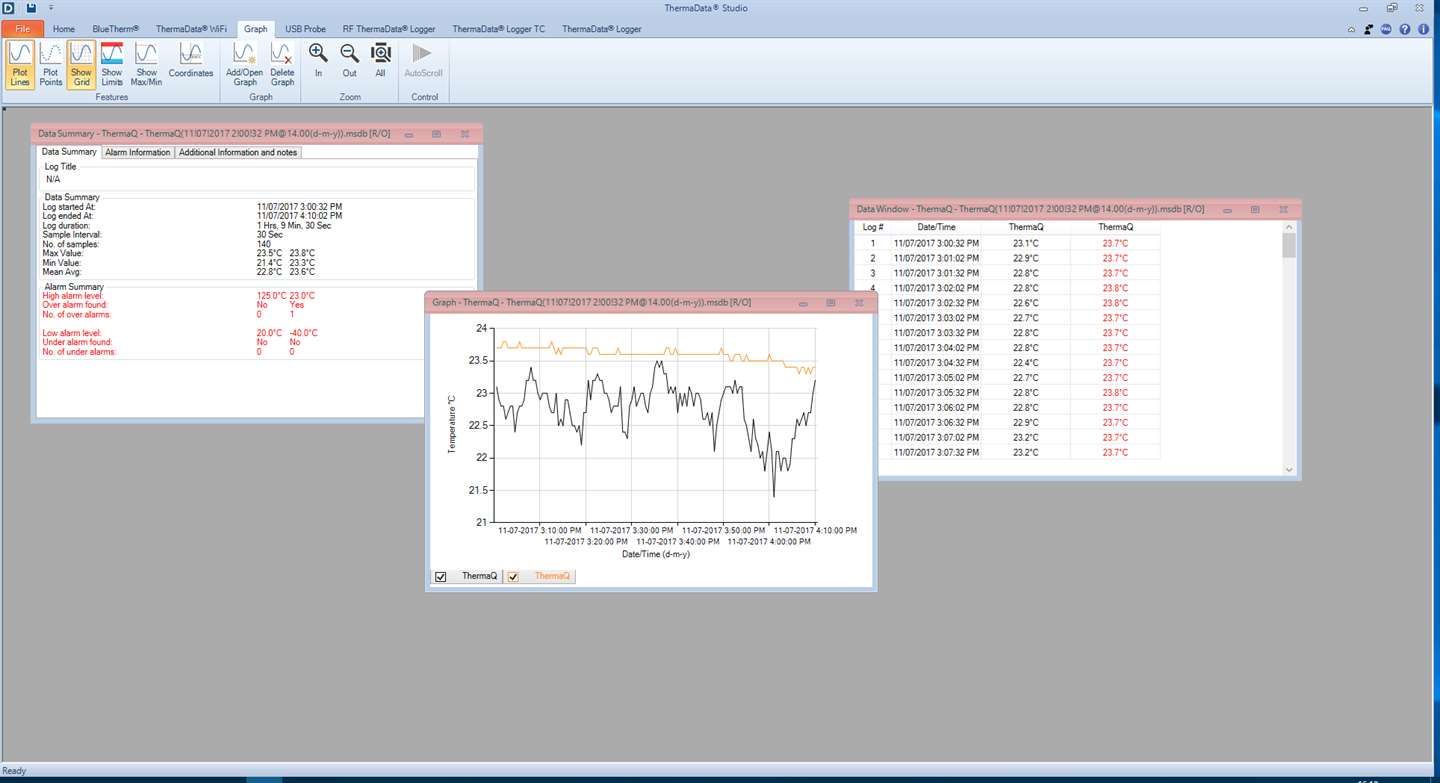Click the 22.9°C value at 3:06:32 PM
Screen dimensions: 1440x783
coord(1026,423)
